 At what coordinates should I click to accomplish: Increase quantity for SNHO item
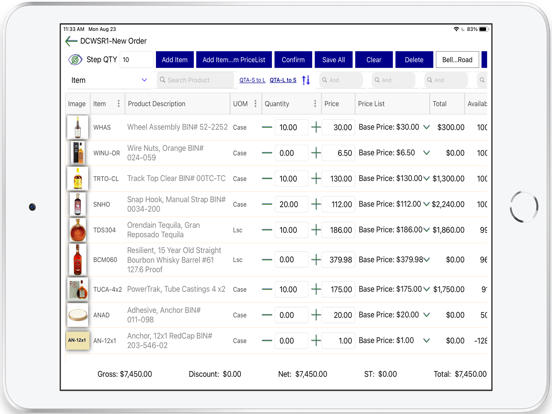pos(316,204)
